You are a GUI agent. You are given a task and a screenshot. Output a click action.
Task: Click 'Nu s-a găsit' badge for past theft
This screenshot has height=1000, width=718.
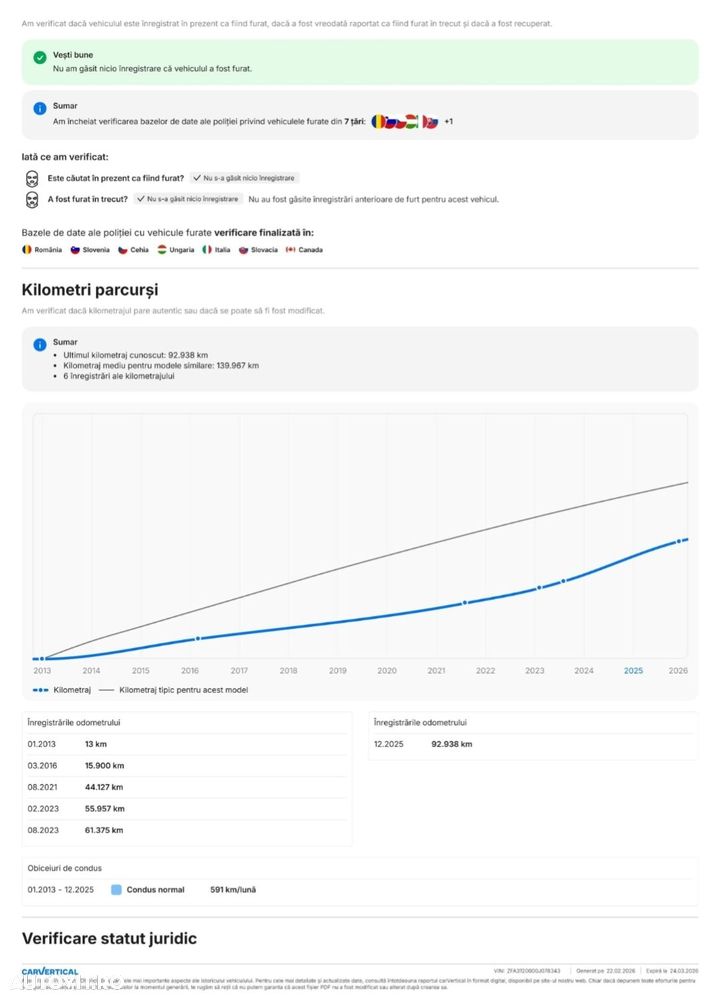pos(189,199)
